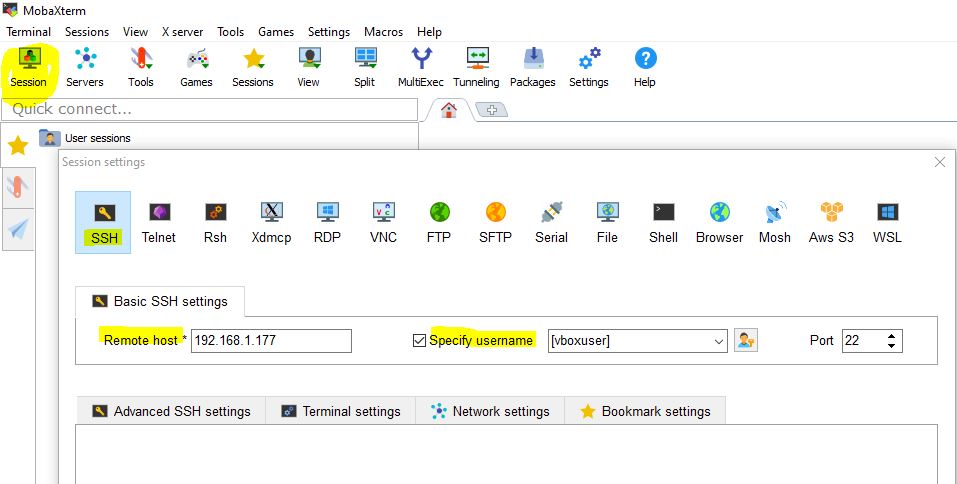Choose the Aws S3 session type

(x=831, y=222)
